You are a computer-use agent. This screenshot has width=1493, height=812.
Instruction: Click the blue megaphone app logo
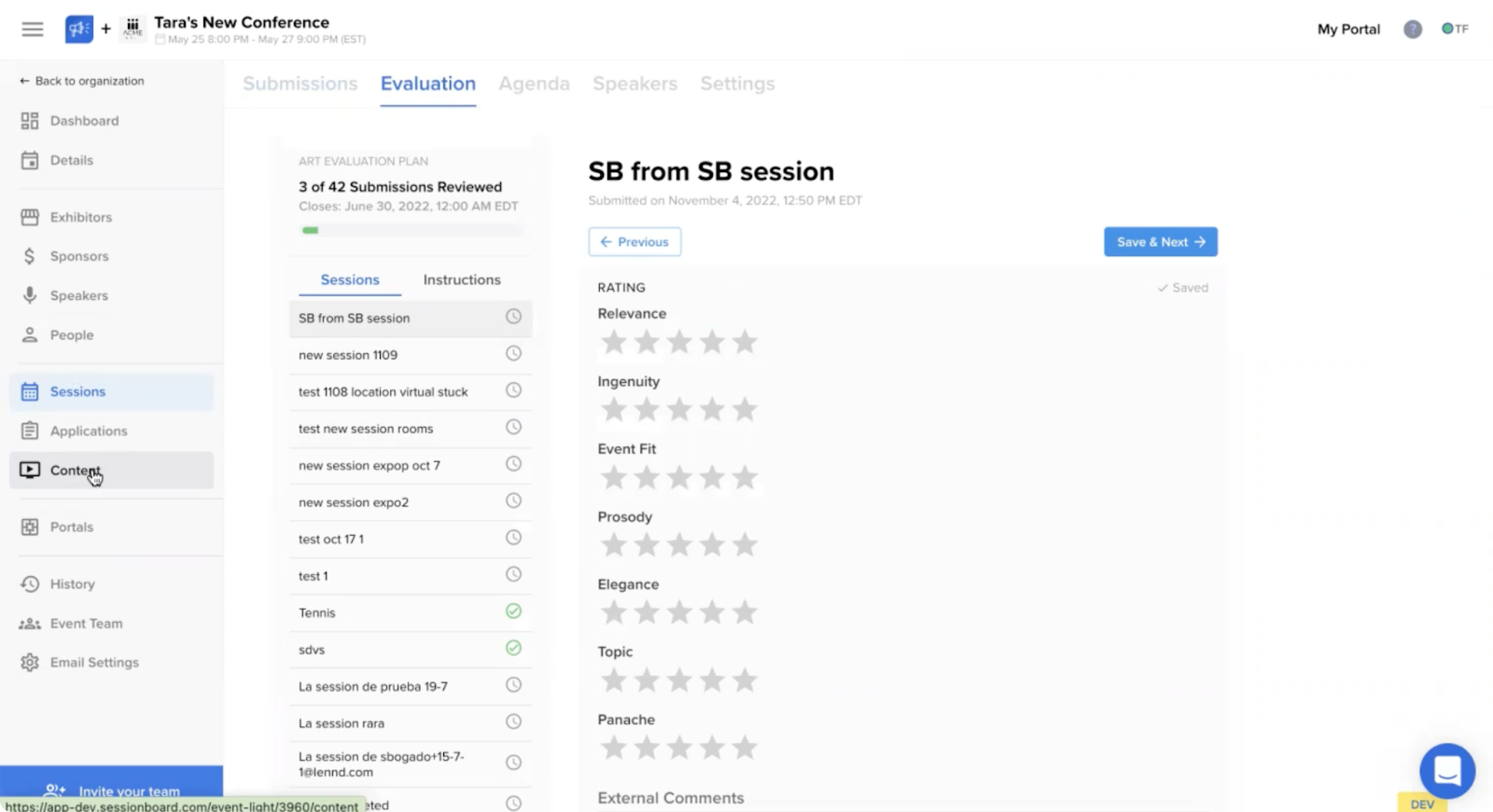pos(78,29)
